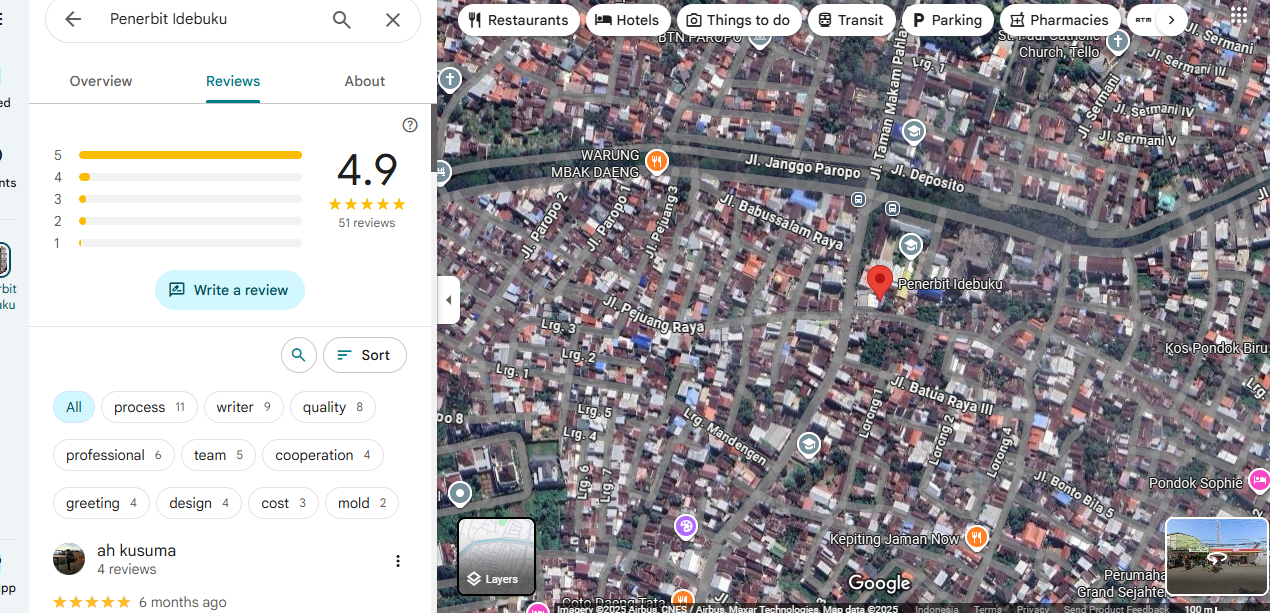
Task: Collapse the side panel with arrow handle
Action: (448, 300)
